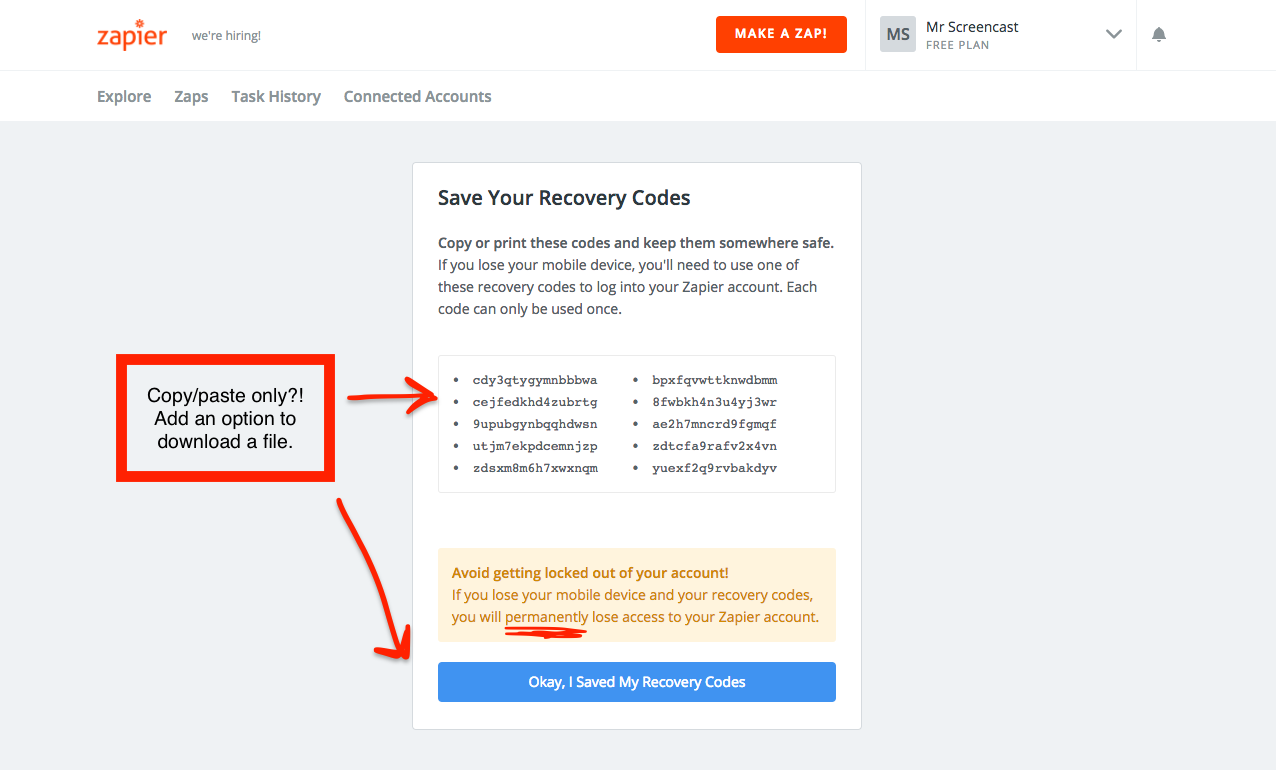Viewport: 1276px width, 770px height.
Task: Click the 'we're hiring!' link
Action: pos(226,34)
